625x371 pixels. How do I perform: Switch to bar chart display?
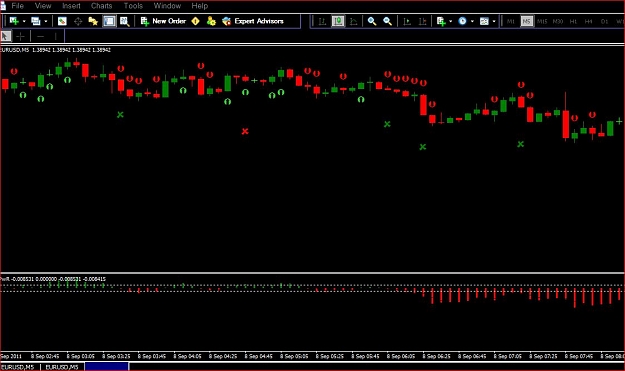322,21
